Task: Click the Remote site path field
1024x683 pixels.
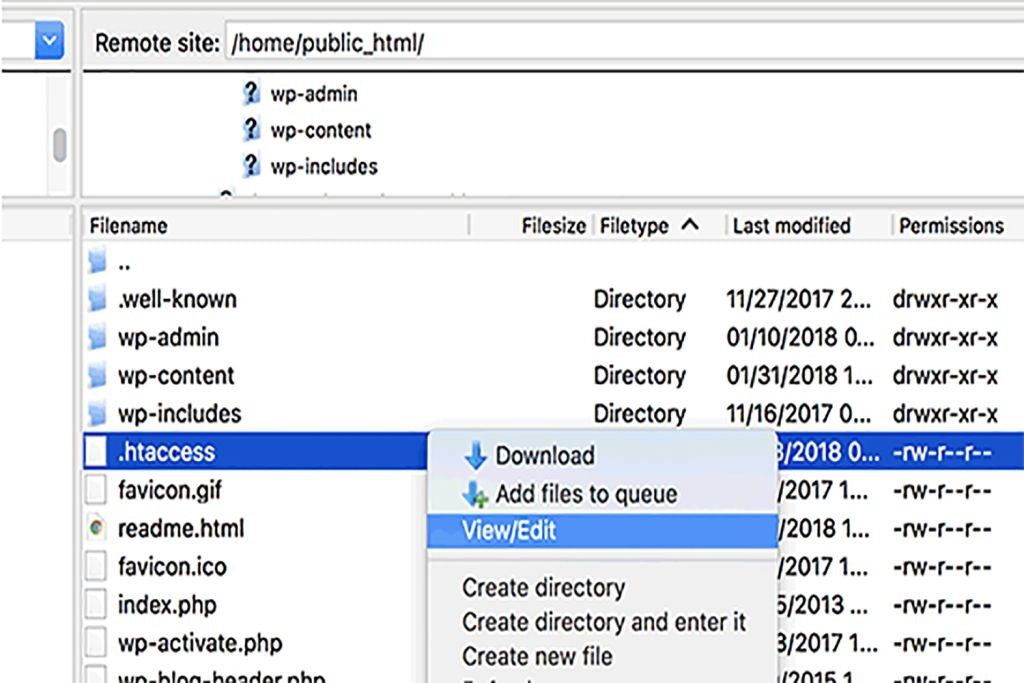Action: 624,43
